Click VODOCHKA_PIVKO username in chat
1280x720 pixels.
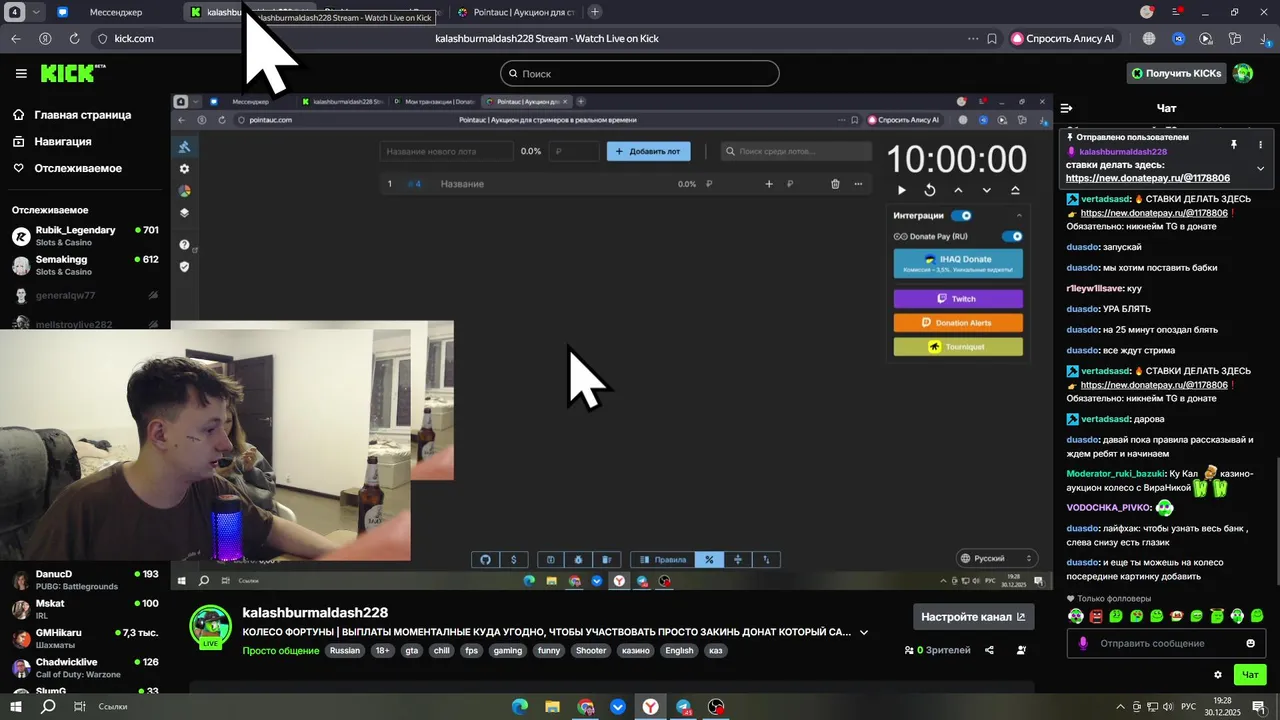1109,507
